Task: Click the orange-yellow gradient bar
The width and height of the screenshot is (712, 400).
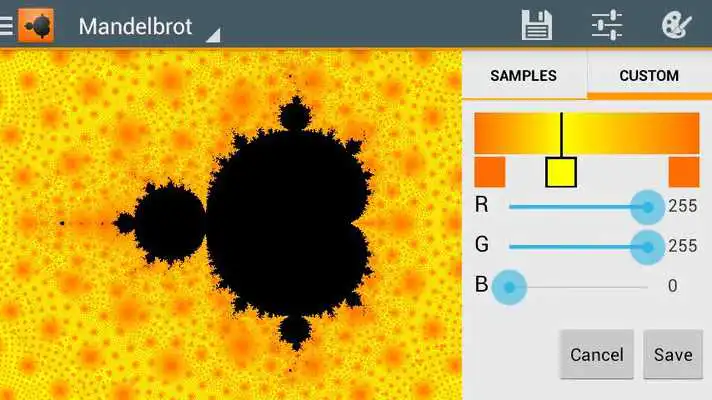Action: click(x=587, y=133)
